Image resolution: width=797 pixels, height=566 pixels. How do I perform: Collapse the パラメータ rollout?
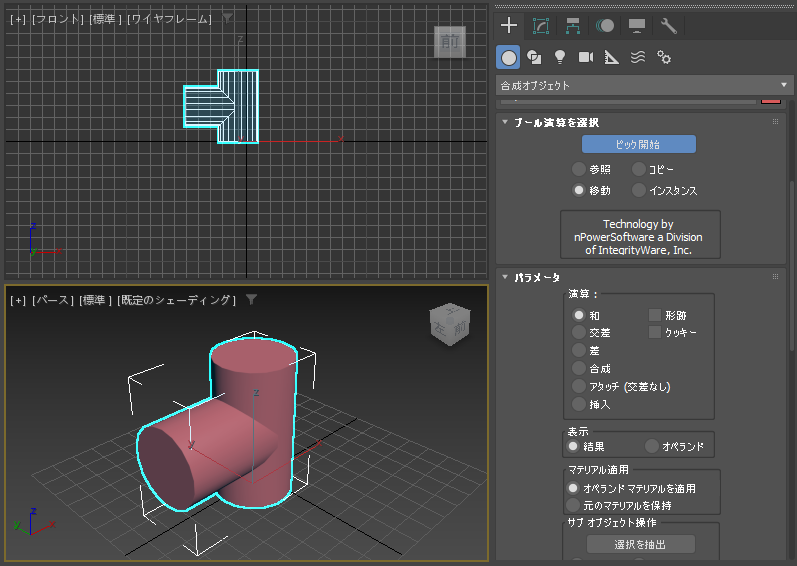(505, 277)
